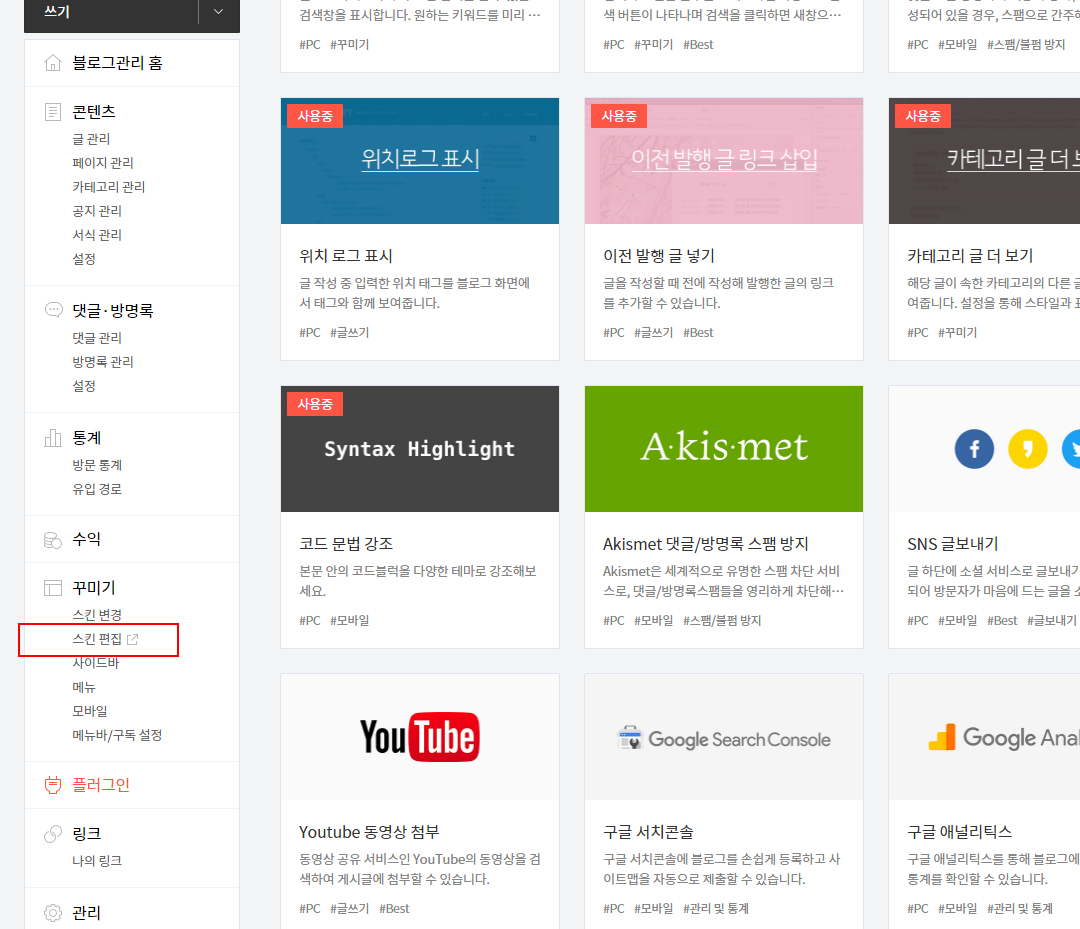Image resolution: width=1080 pixels, height=929 pixels.
Task: Click #Best tag on Youtube 동영상 첨부 card
Action: pos(394,908)
